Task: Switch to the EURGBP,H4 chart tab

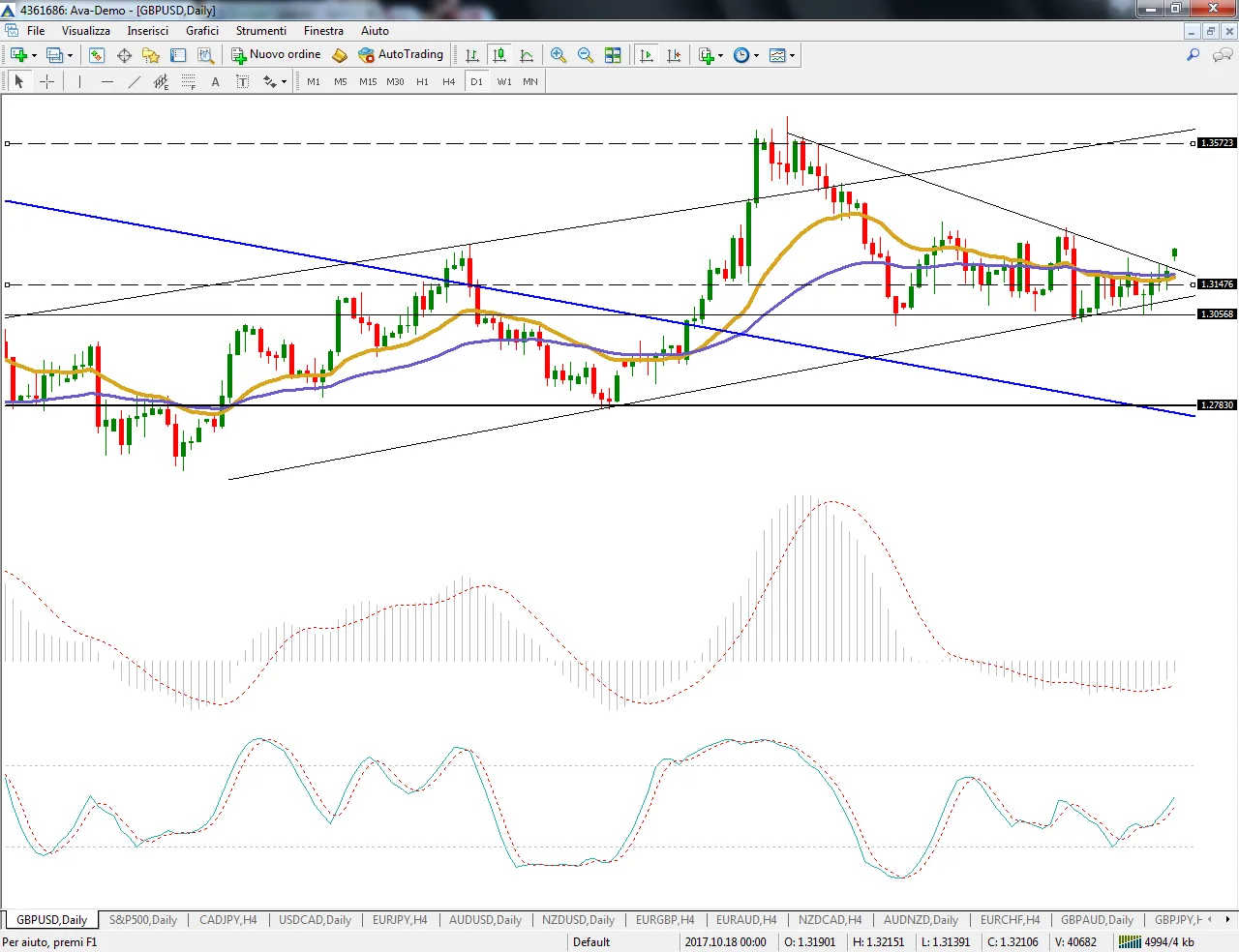Action: click(665, 920)
